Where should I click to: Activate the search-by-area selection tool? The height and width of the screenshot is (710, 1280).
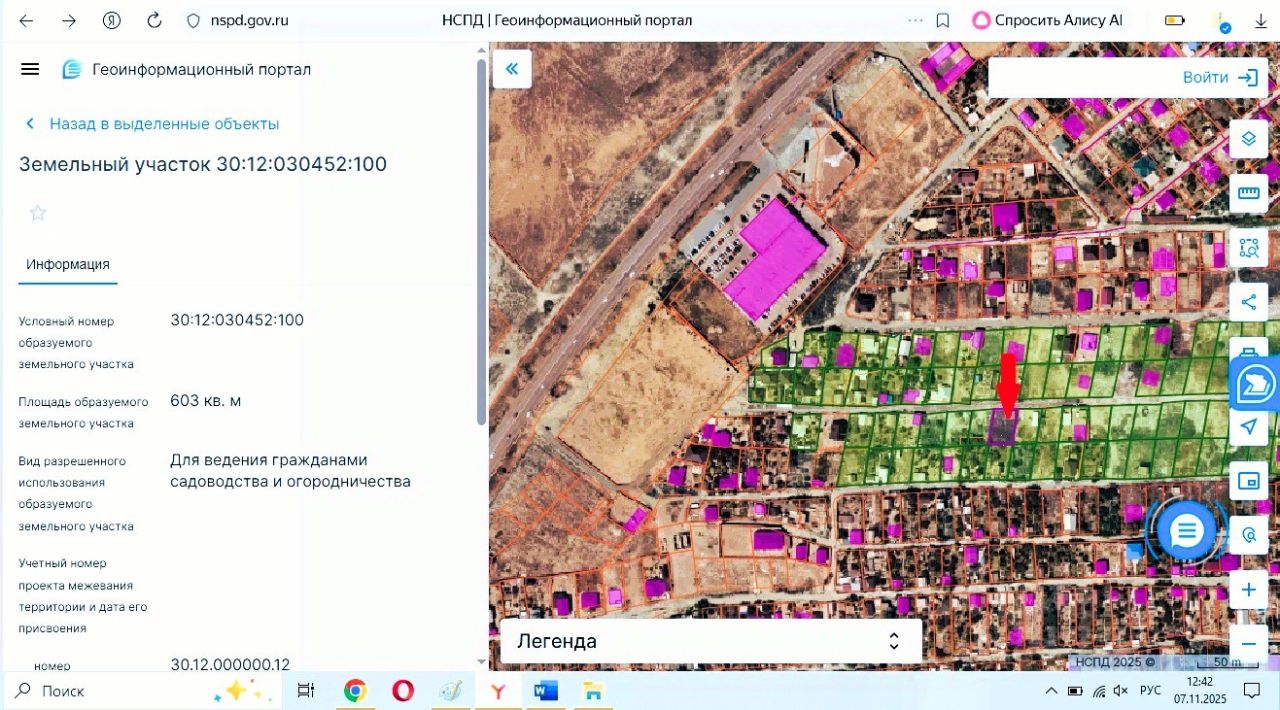point(1248,248)
